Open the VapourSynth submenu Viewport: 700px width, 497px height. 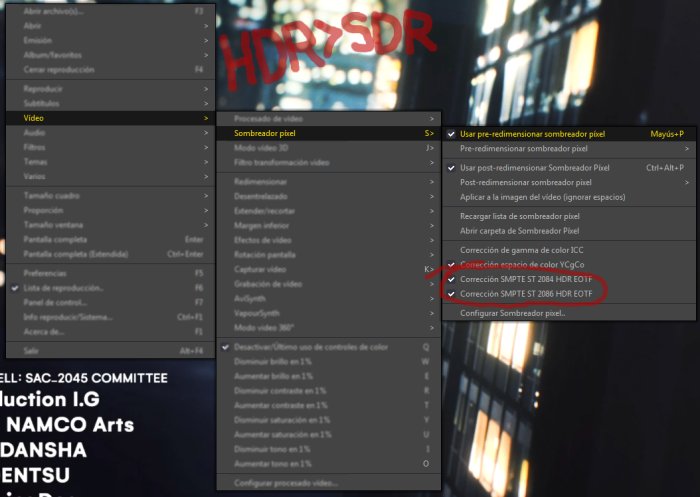[x=329, y=313]
